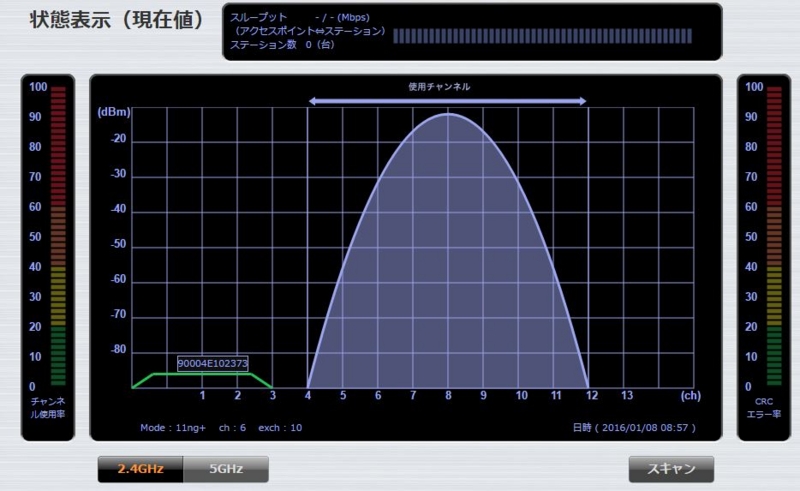800x491 pixels.
Task: Click channel 1 axis label
Action: (x=203, y=395)
